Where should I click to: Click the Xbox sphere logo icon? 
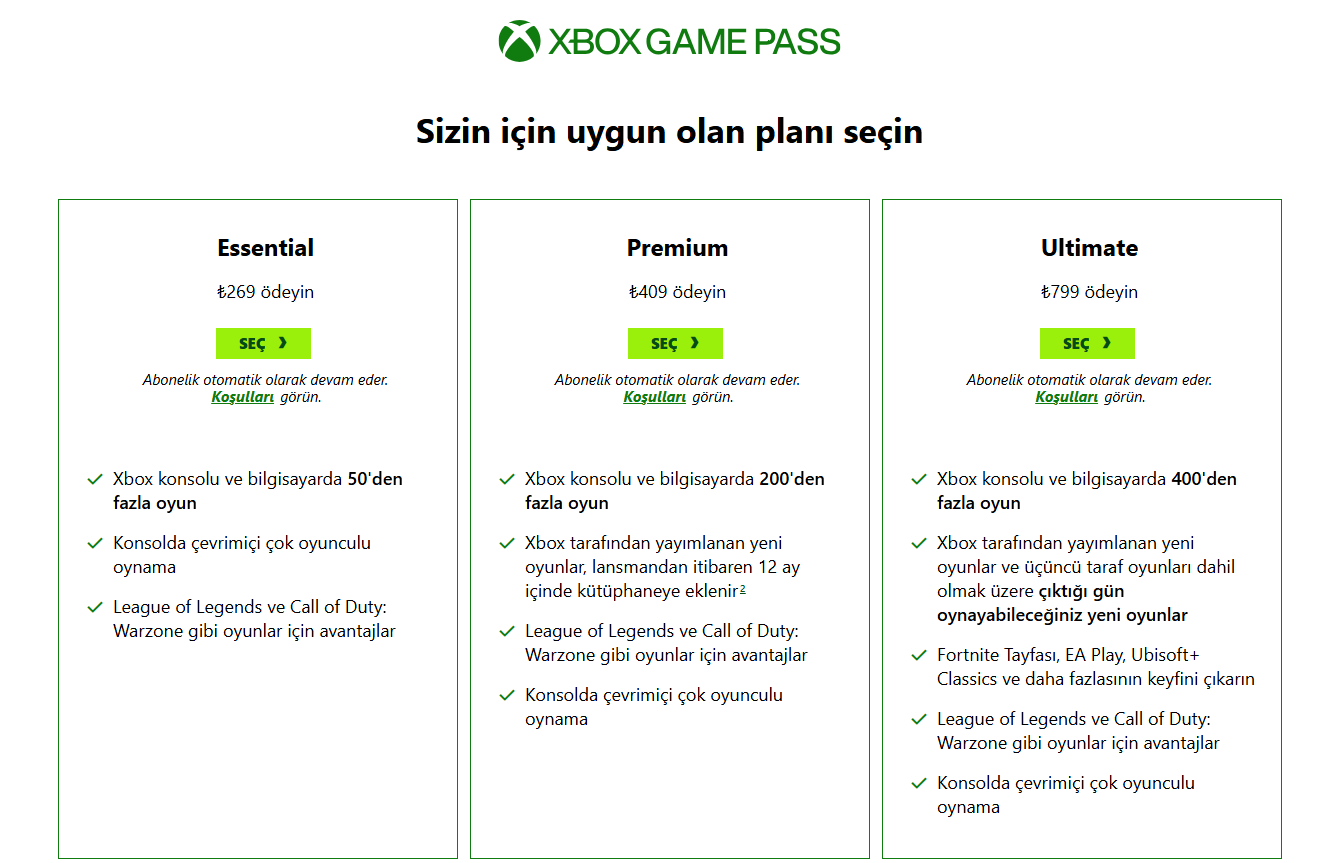pos(519,41)
